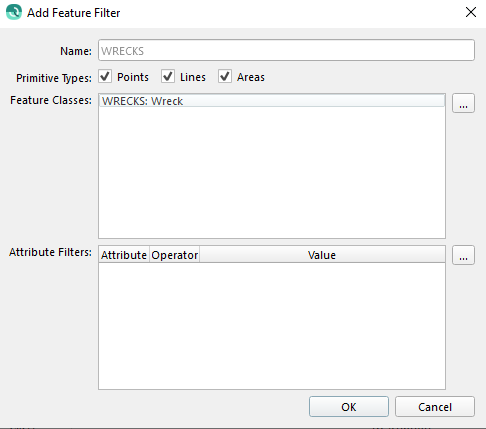
Task: Toggle the Lines primitive type checkbox
Action: click(168, 77)
